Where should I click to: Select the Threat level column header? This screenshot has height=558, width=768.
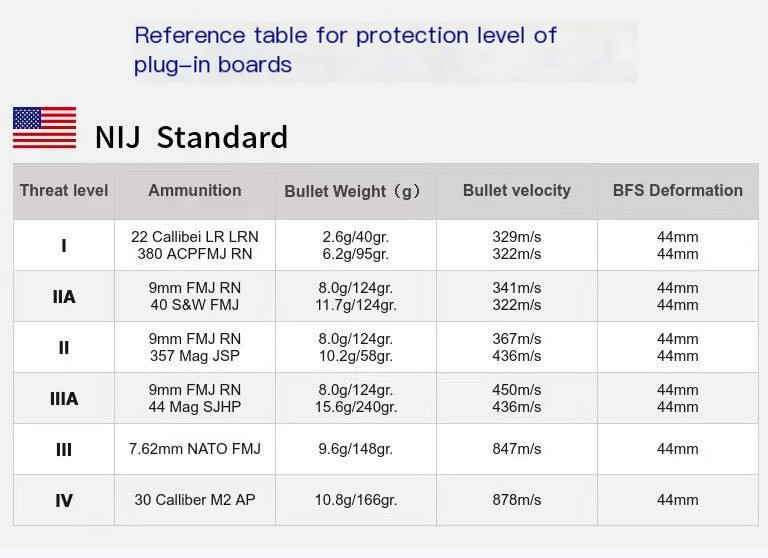(x=64, y=191)
